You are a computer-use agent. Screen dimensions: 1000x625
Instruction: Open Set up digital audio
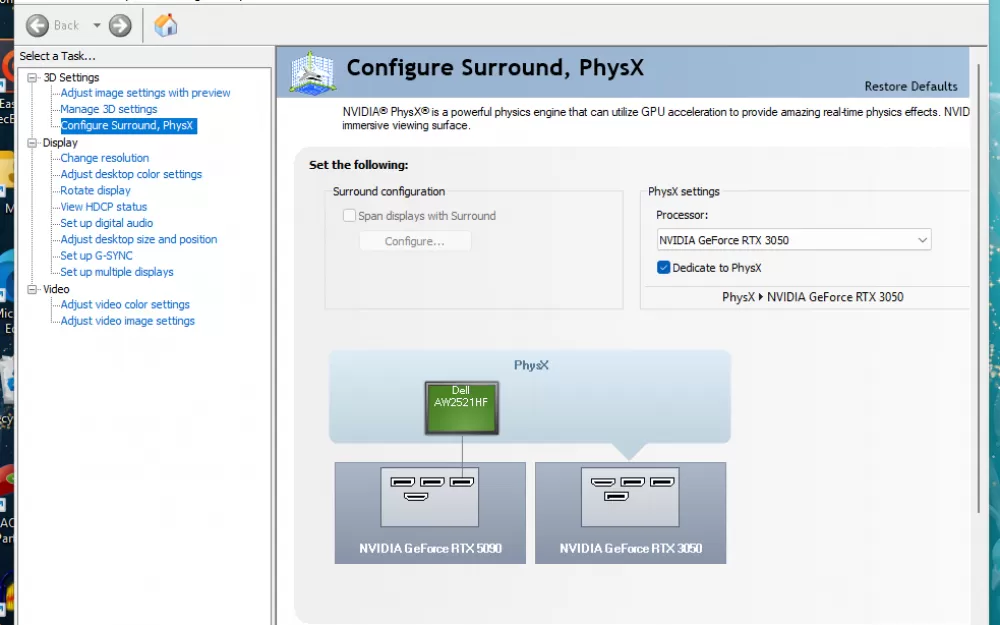(107, 223)
